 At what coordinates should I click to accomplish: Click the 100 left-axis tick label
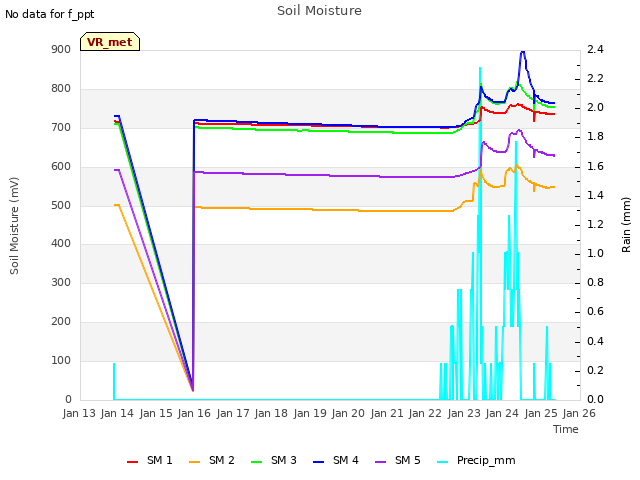[61, 361]
